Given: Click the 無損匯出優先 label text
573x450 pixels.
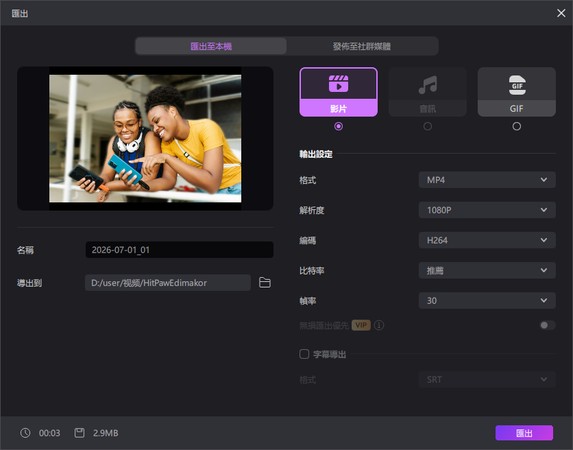Looking at the screenshot, I should pos(324,325).
